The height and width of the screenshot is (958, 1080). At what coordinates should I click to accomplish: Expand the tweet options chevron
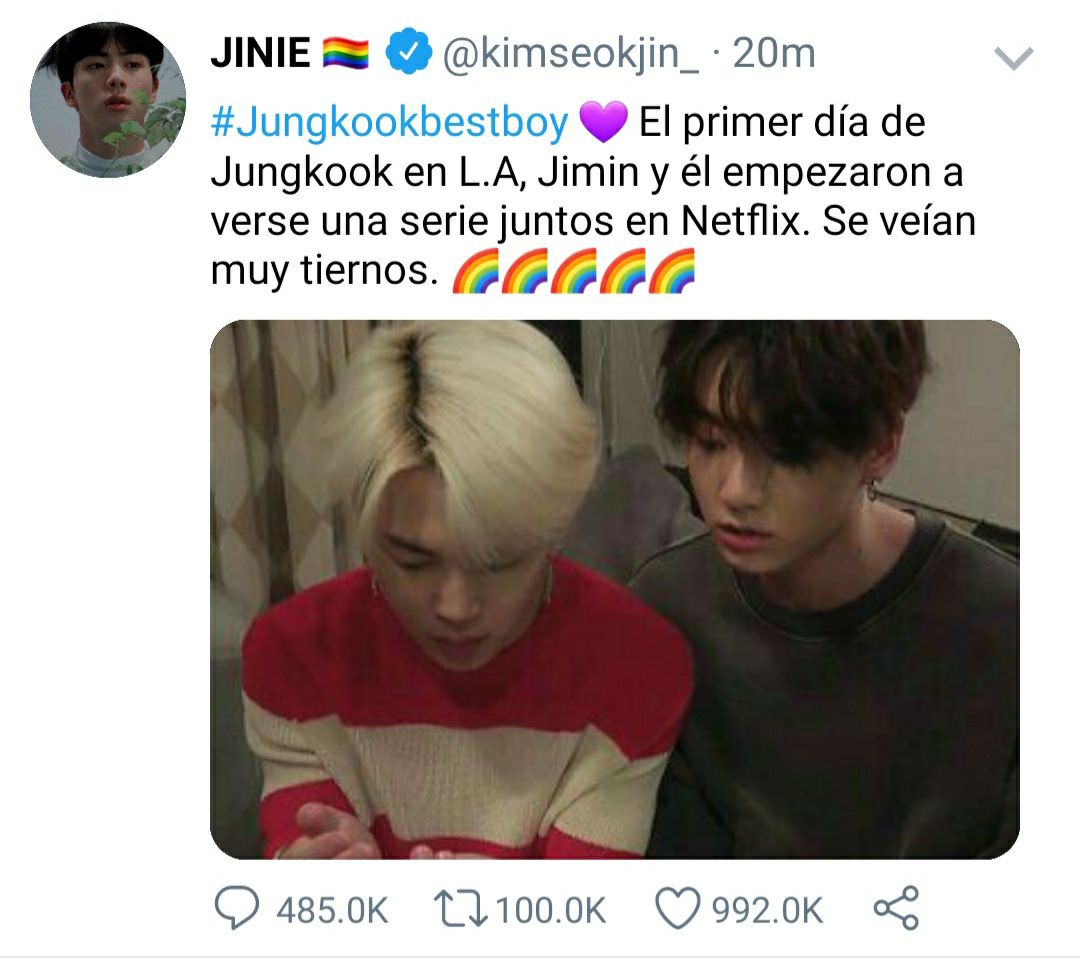[1014, 59]
